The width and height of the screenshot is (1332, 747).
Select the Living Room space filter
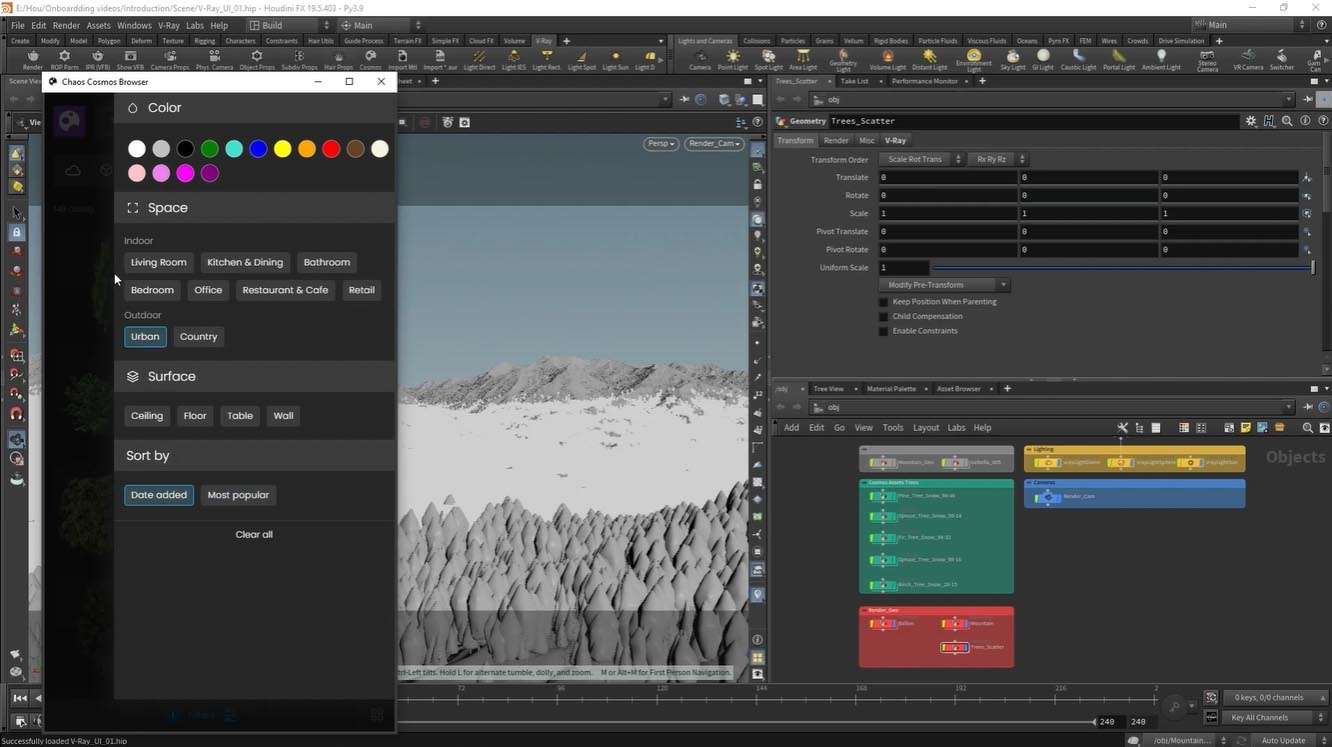[x=158, y=262]
